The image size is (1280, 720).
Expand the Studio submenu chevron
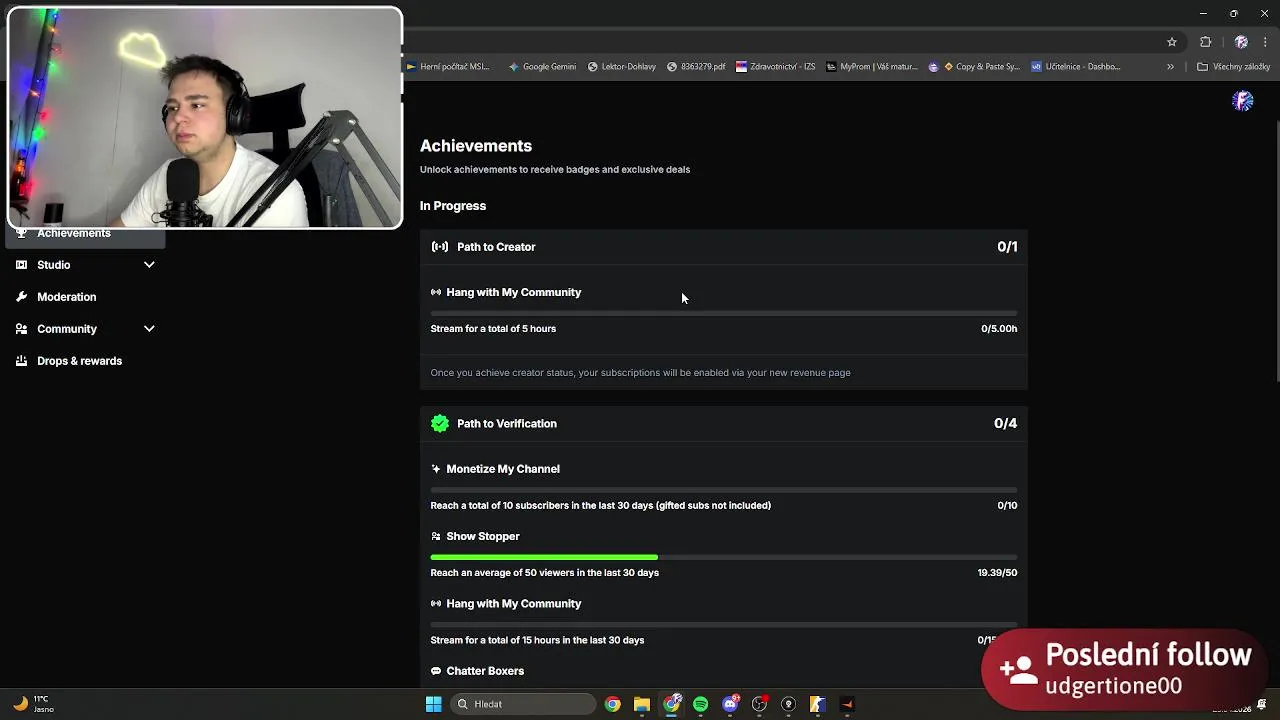(149, 265)
